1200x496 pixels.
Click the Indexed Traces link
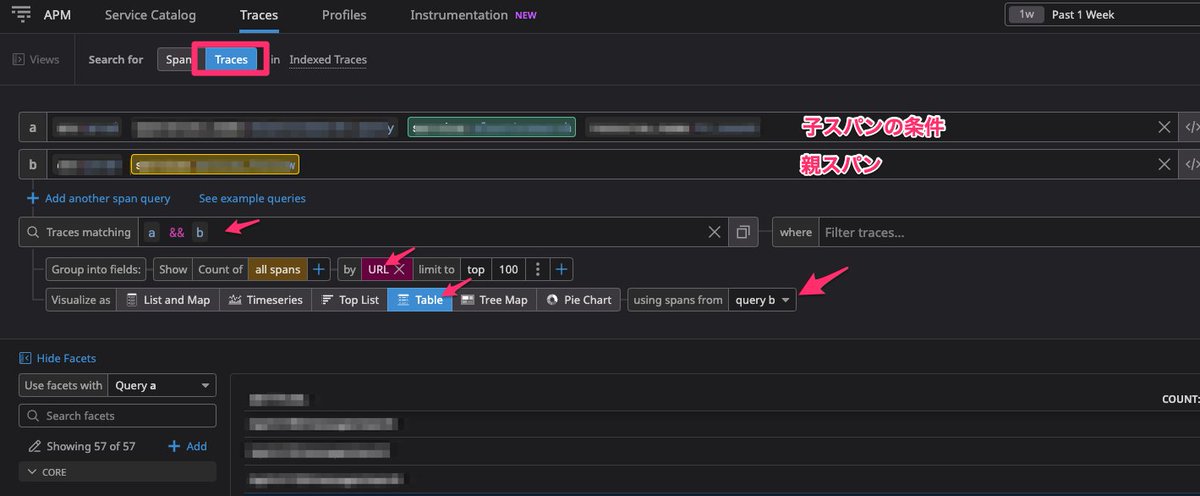pyautogui.click(x=328, y=60)
